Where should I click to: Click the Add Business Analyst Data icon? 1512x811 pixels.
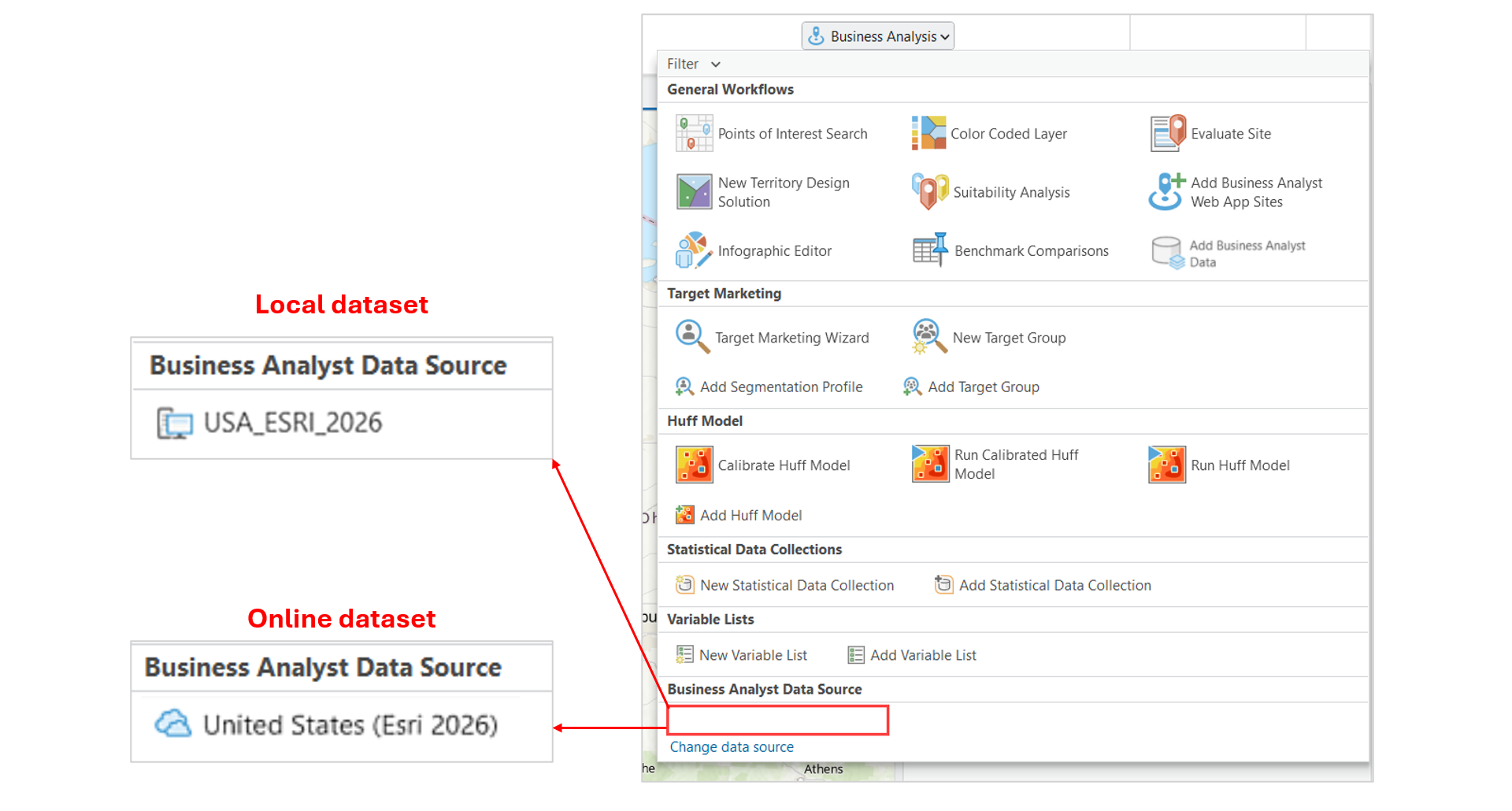click(x=1168, y=254)
